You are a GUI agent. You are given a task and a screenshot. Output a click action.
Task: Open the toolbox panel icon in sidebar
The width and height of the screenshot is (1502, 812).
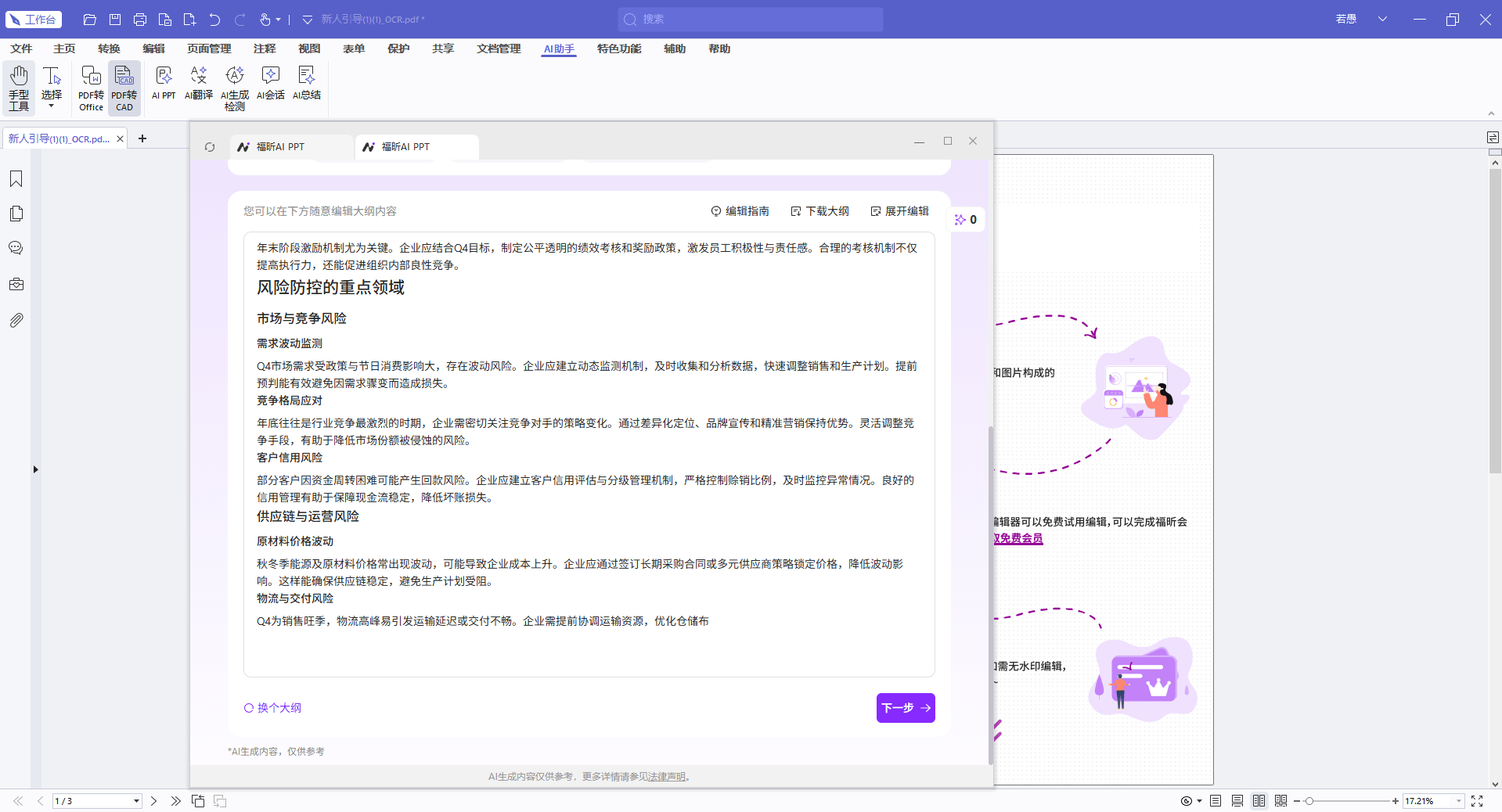point(16,284)
